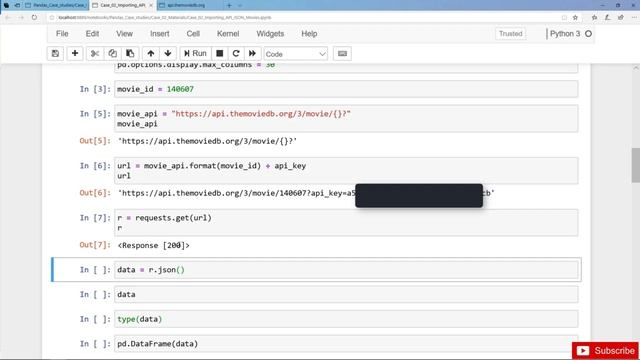Move selected cell up arrow

[151, 53]
